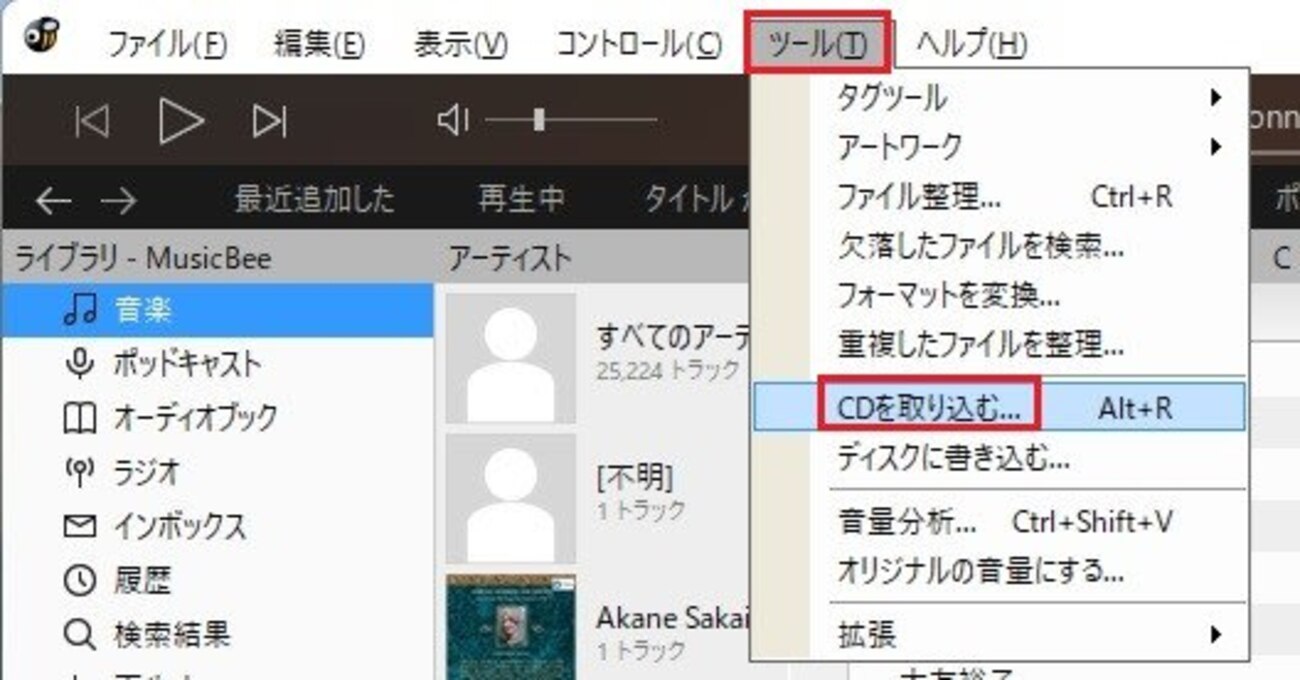1300x680 pixels.
Task: Select ディスクに書き込む... menu item
Action: [x=1000, y=460]
